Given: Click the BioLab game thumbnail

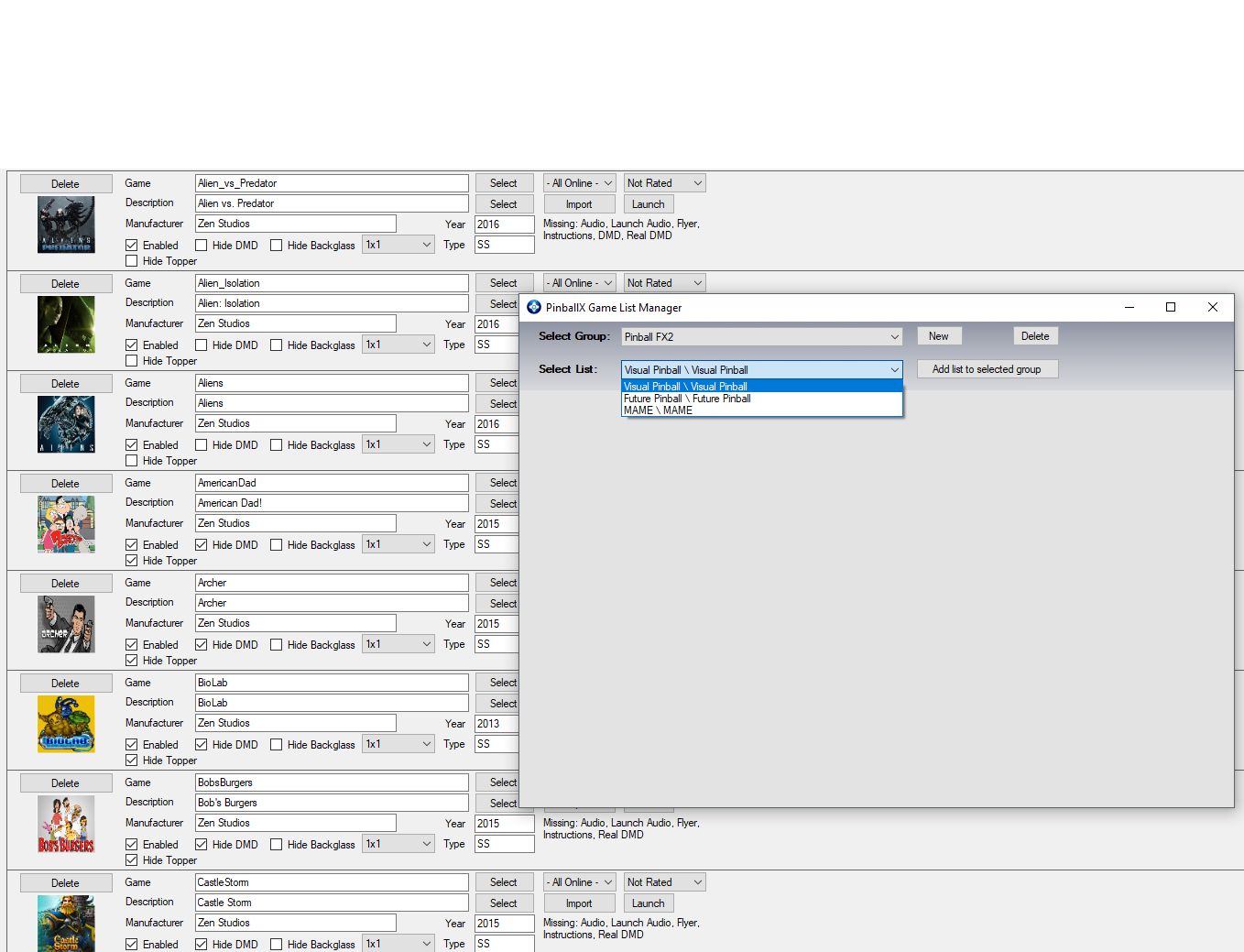Looking at the screenshot, I should coord(66,724).
